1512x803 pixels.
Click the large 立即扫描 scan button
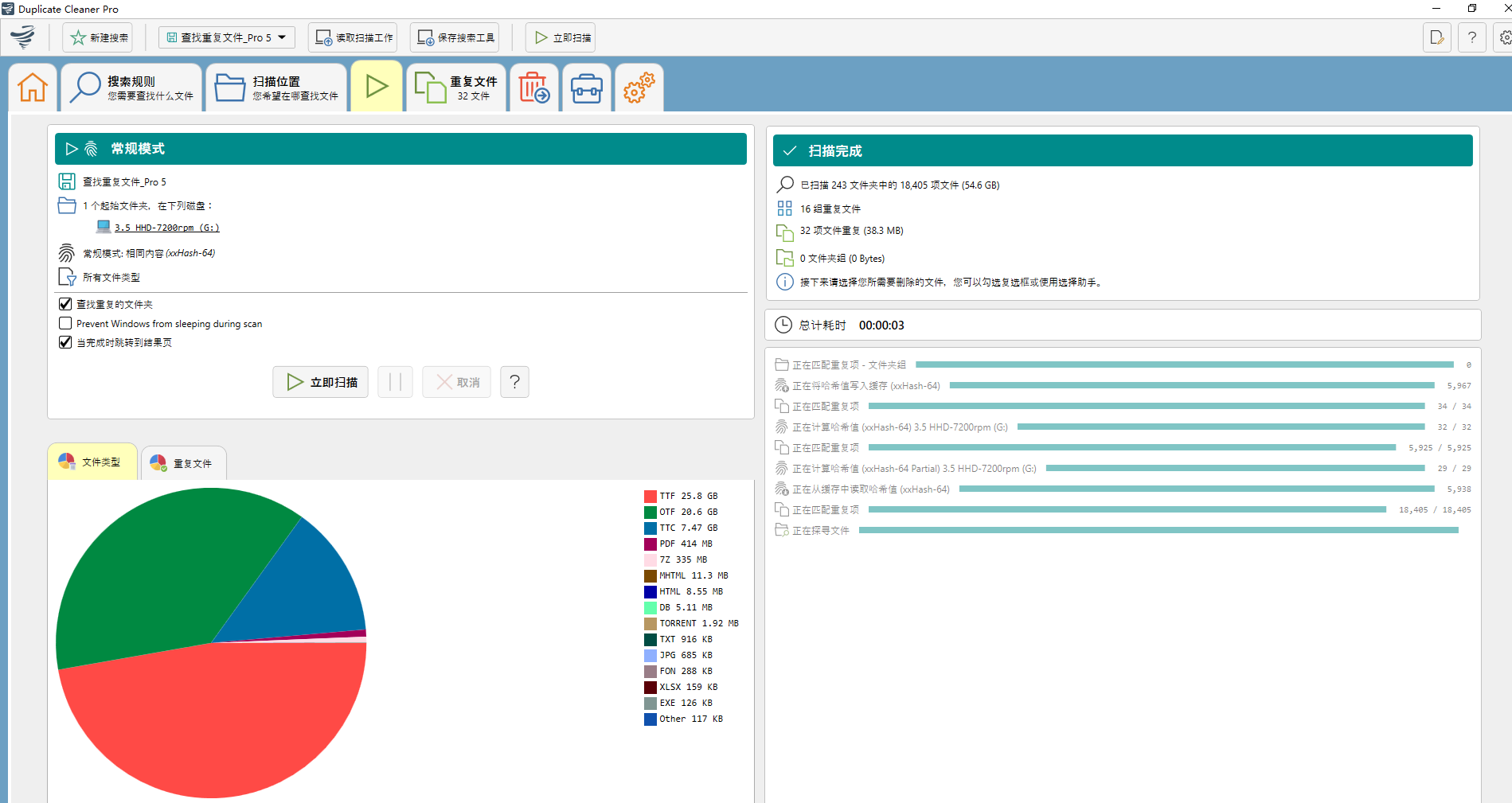pyautogui.click(x=321, y=382)
